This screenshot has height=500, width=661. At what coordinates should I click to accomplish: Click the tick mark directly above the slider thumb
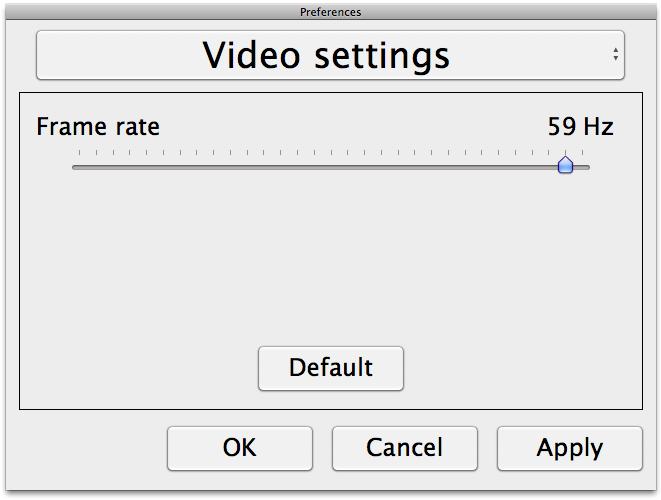[565, 153]
